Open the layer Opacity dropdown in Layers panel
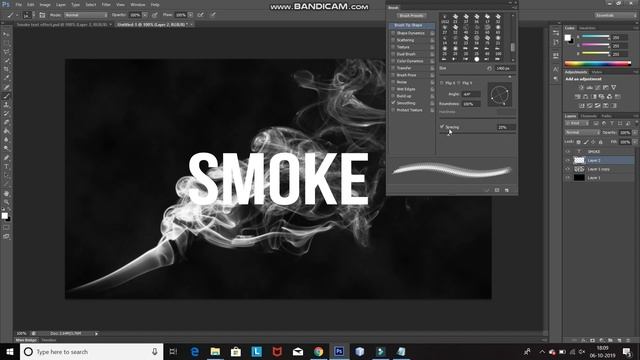This screenshot has width=640, height=360. (x=635, y=133)
